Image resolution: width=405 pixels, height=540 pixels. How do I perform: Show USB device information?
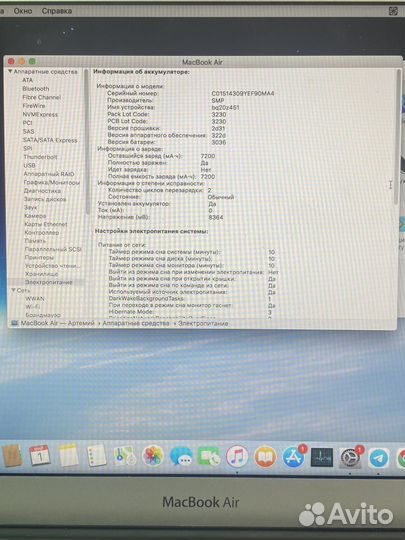29,166
